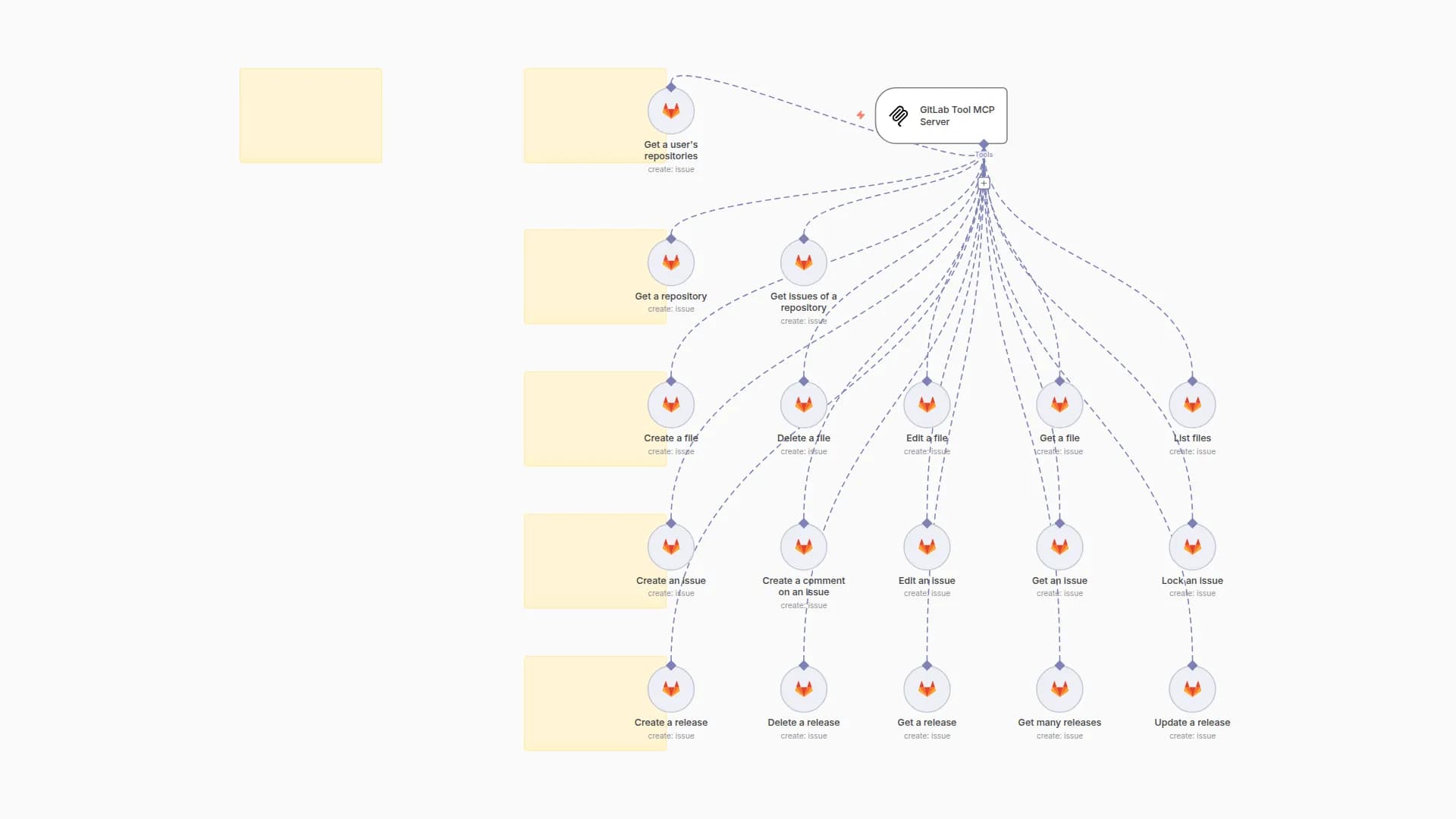The image size is (1456, 819).
Task: Click the lightning trigger icon beside MCP Server
Action: (861, 115)
